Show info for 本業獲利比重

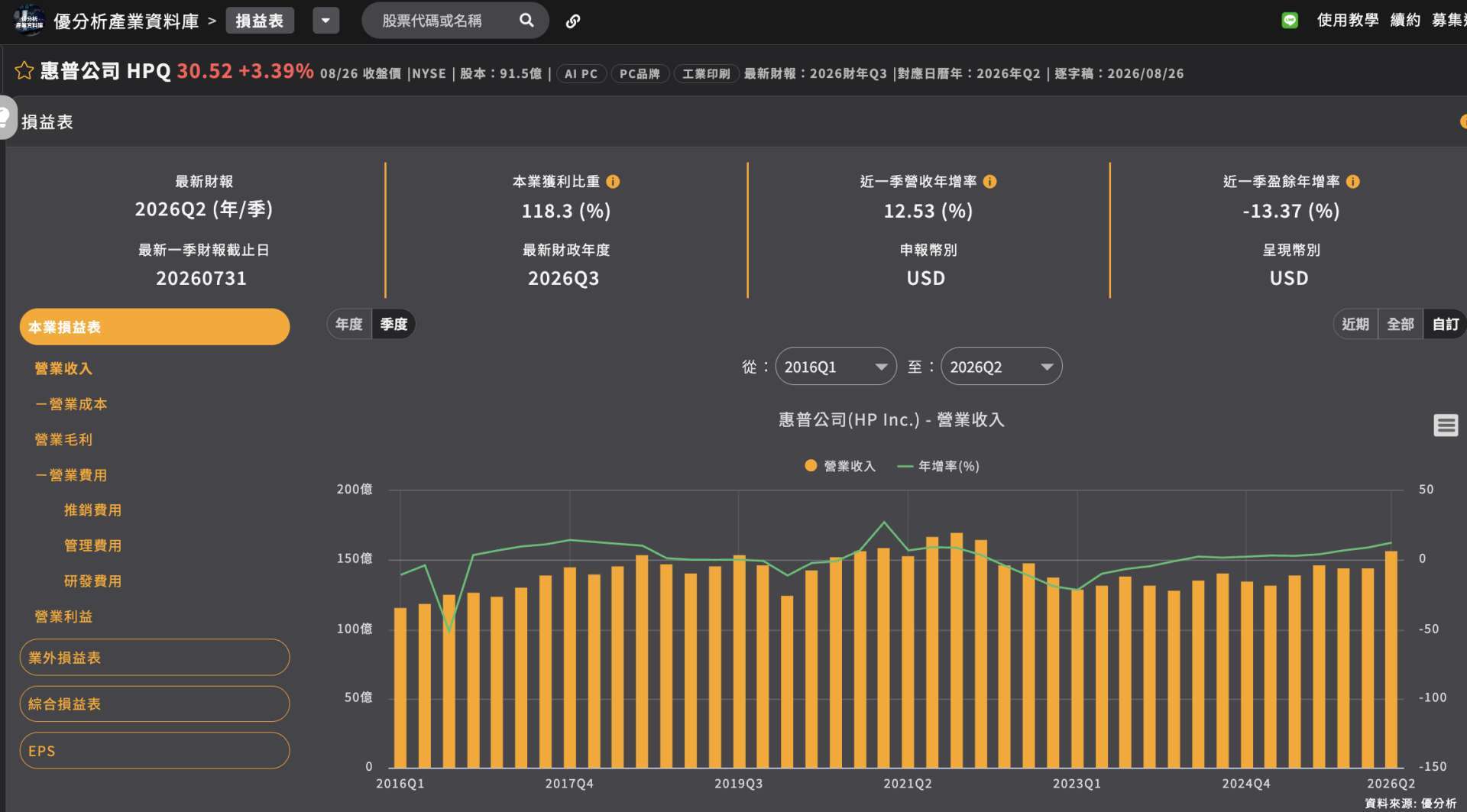click(613, 182)
